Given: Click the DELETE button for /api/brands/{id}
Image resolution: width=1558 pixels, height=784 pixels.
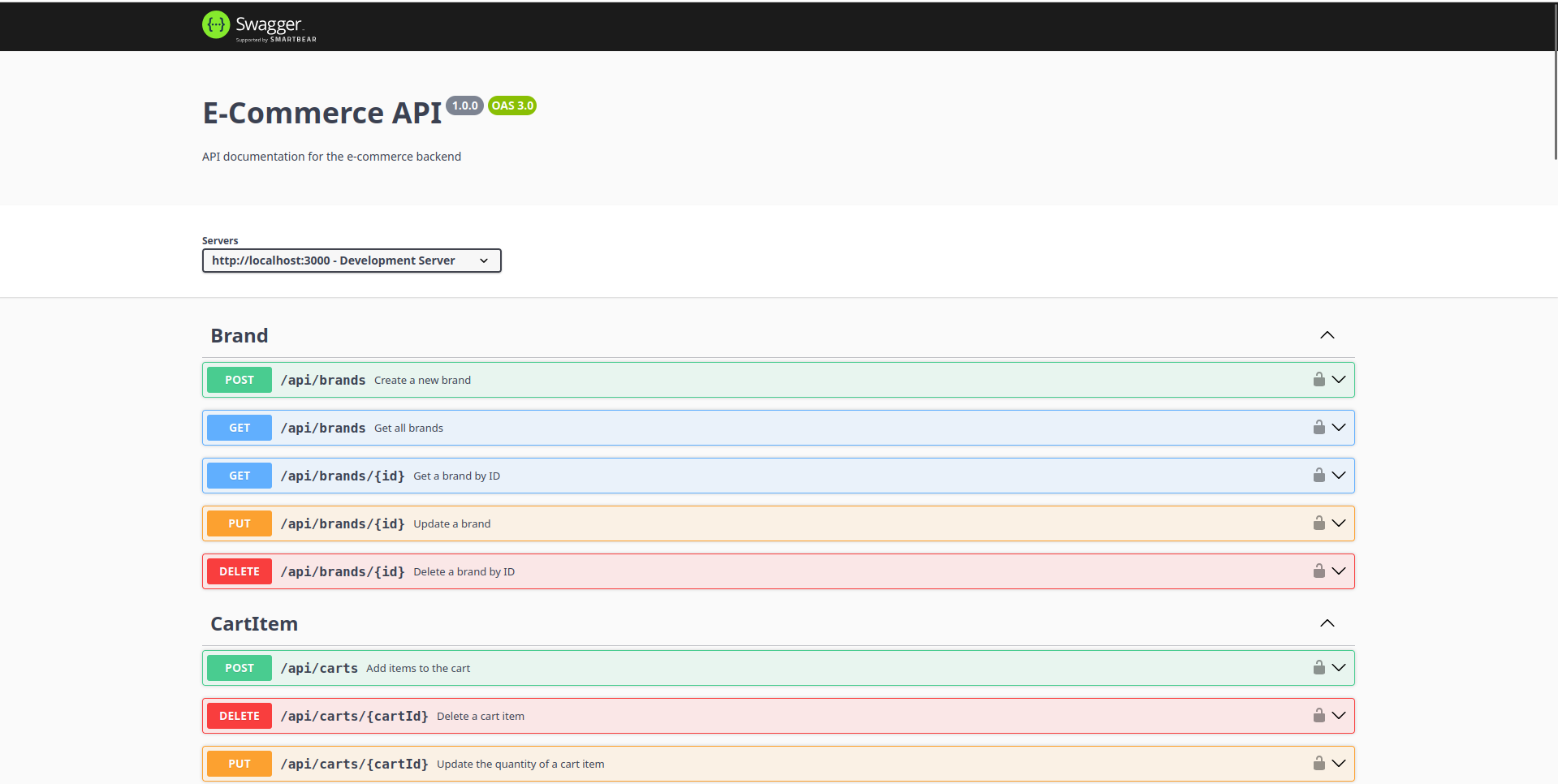Looking at the screenshot, I should point(240,571).
